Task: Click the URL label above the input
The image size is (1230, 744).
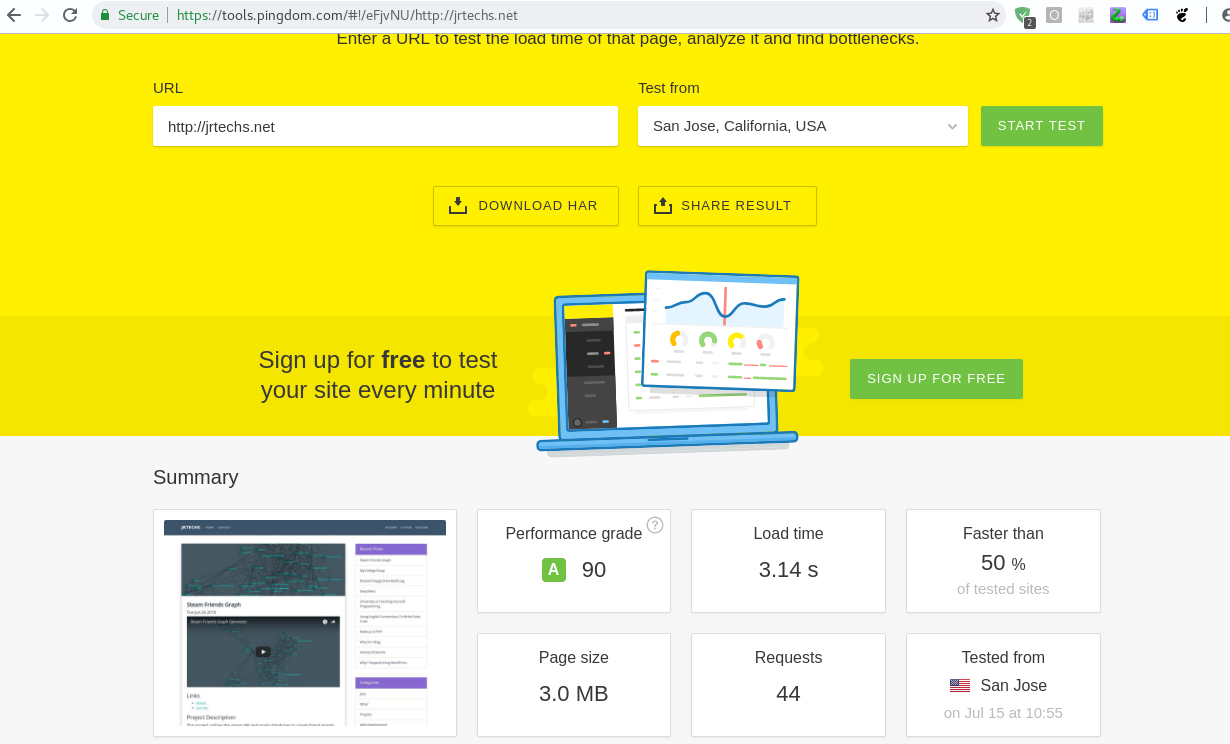Action: pyautogui.click(x=168, y=88)
